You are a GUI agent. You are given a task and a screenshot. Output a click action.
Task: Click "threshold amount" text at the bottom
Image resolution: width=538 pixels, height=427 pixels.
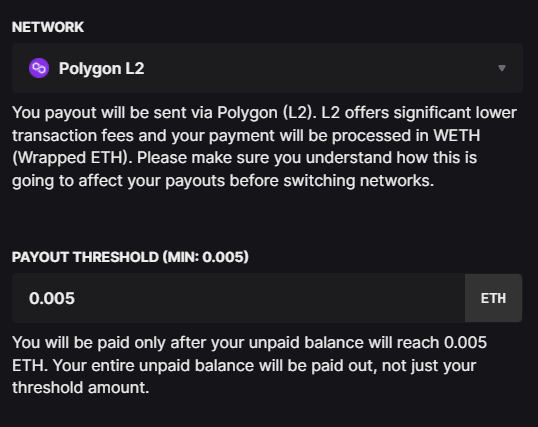point(80,388)
